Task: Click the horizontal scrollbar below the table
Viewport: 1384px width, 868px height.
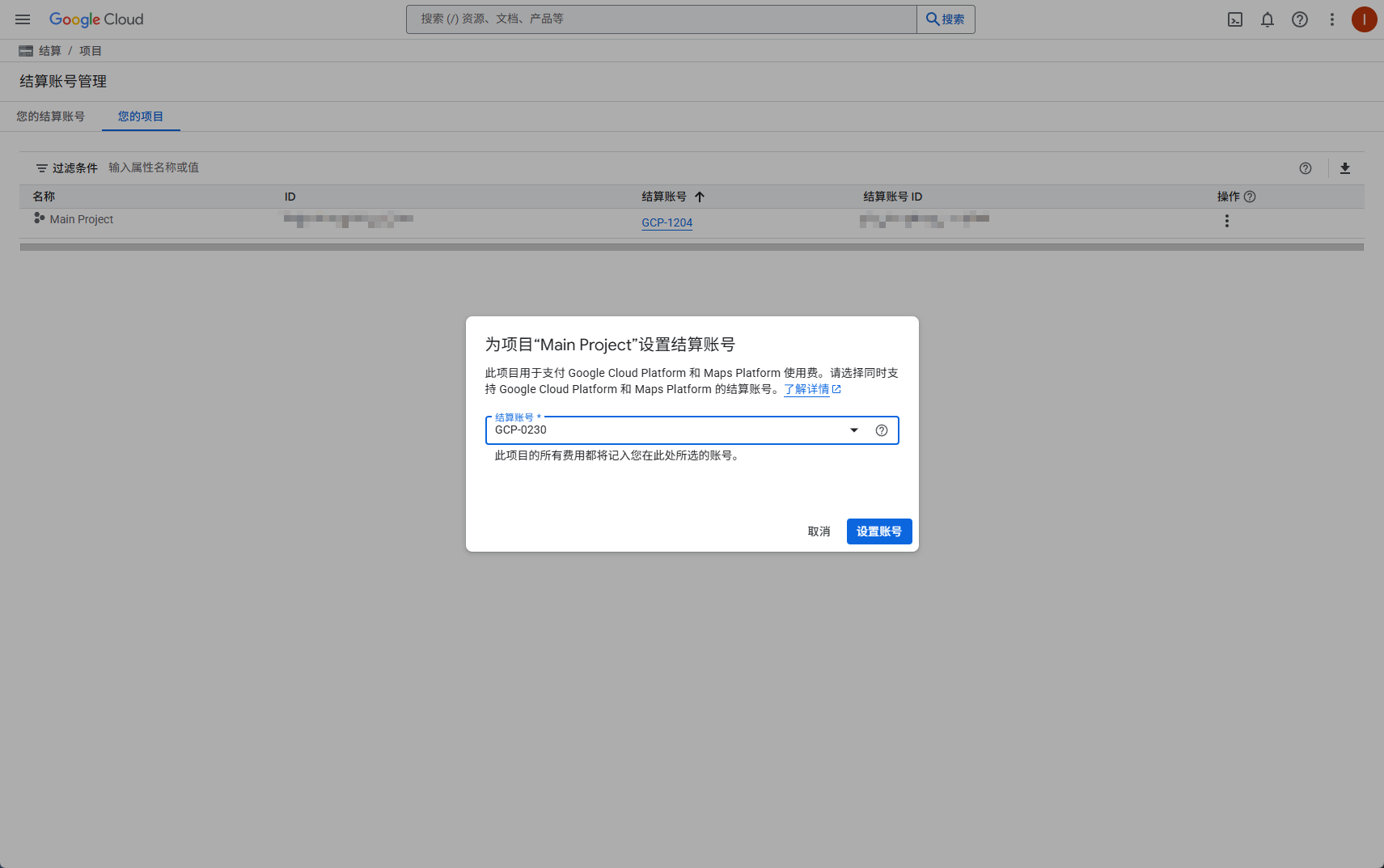Action: 692,248
